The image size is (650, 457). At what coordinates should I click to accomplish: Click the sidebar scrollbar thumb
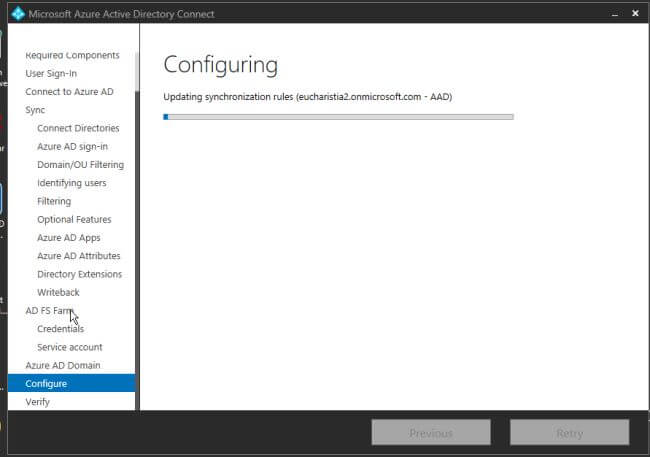137,72
